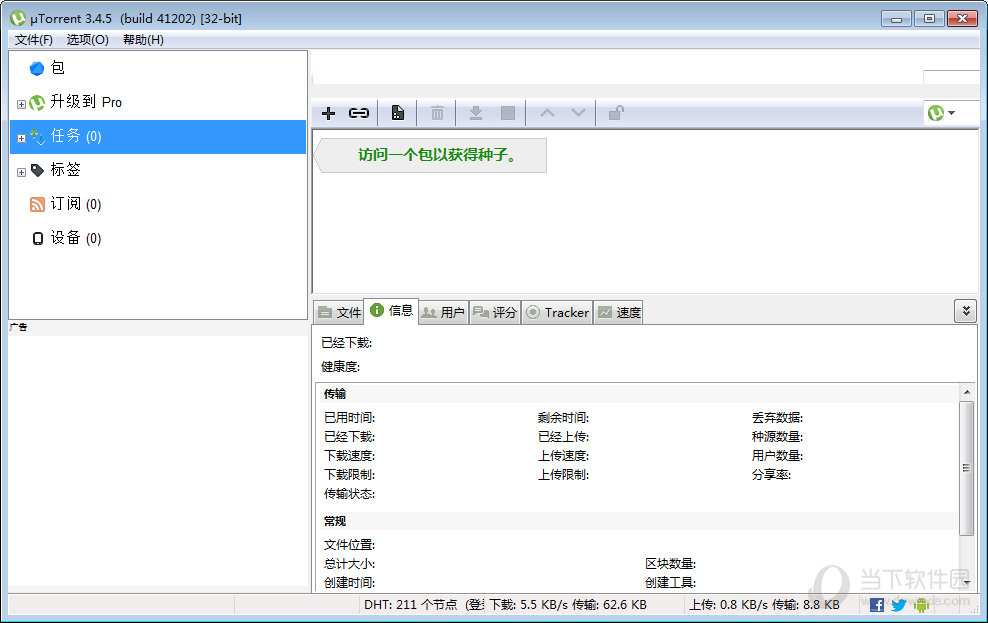Switch to the 用户 tab
This screenshot has height=623, width=988.
pos(443,312)
